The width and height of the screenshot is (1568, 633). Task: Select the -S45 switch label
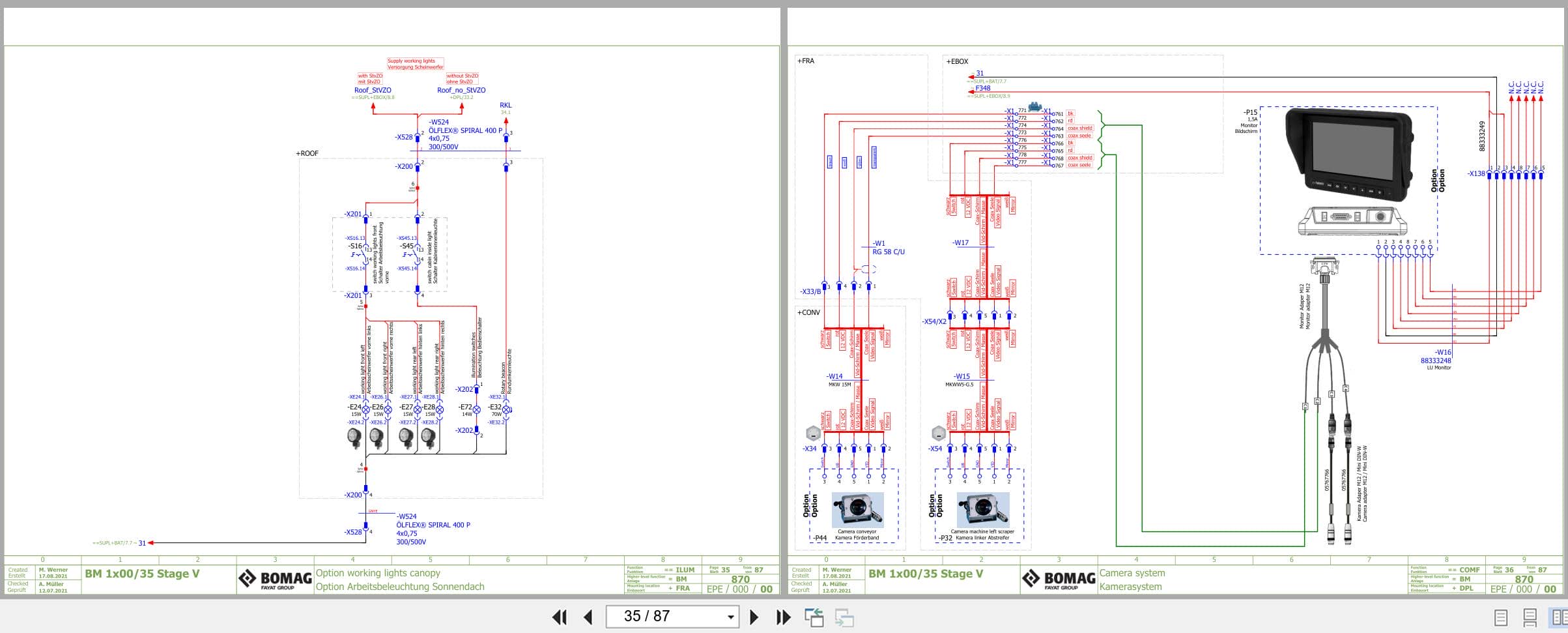tap(407, 246)
